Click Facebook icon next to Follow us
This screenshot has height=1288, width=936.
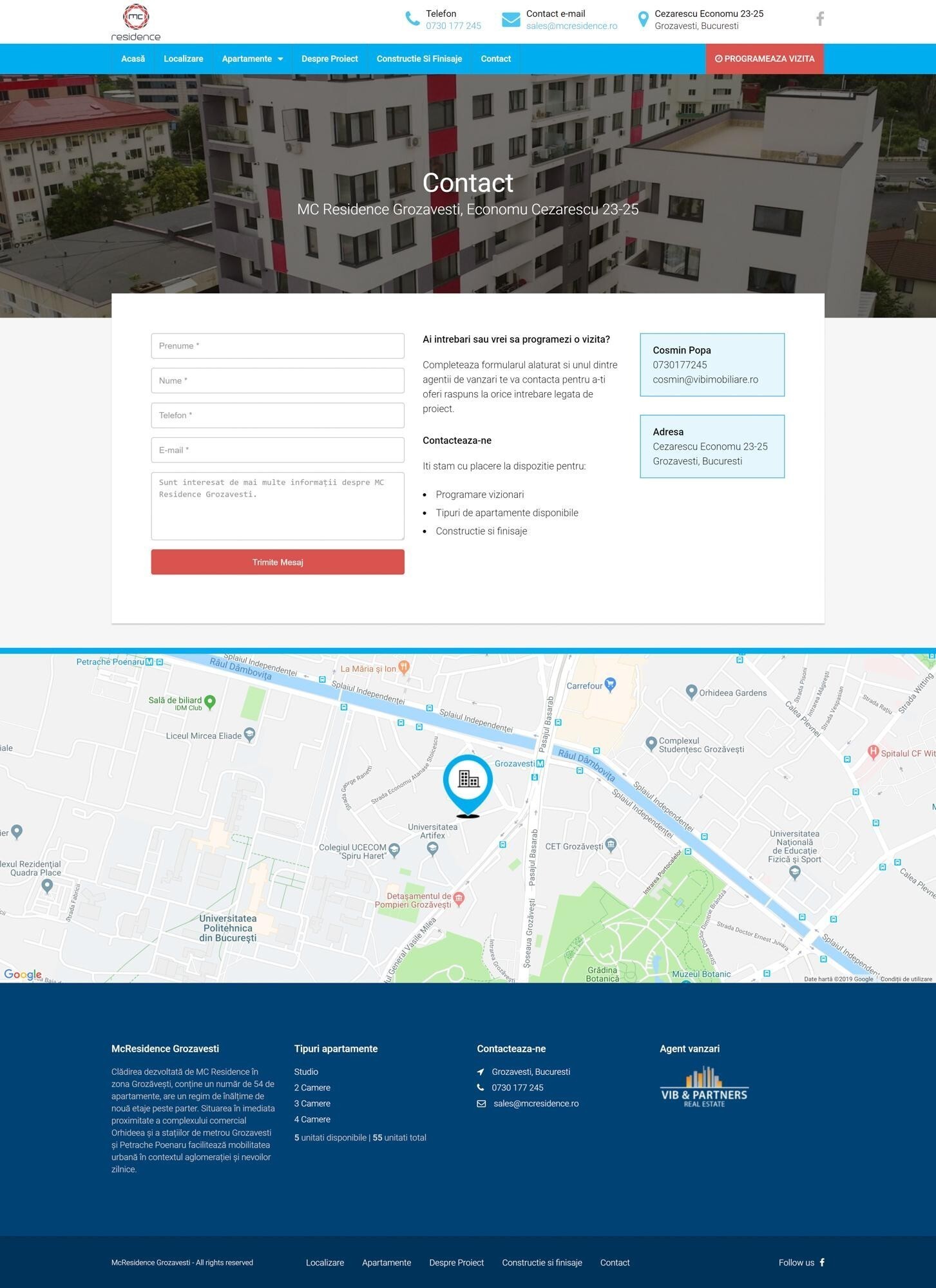click(822, 1262)
